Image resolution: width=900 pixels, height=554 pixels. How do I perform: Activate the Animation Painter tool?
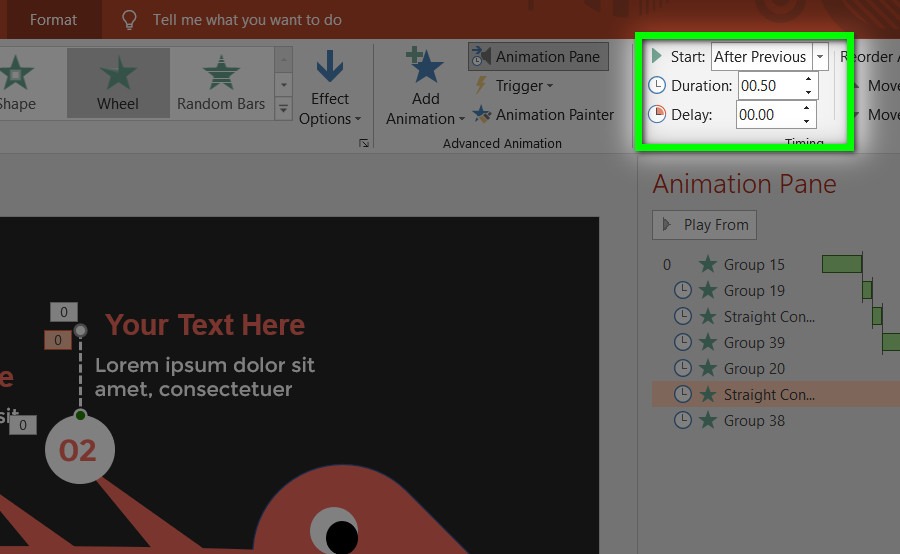pos(543,115)
